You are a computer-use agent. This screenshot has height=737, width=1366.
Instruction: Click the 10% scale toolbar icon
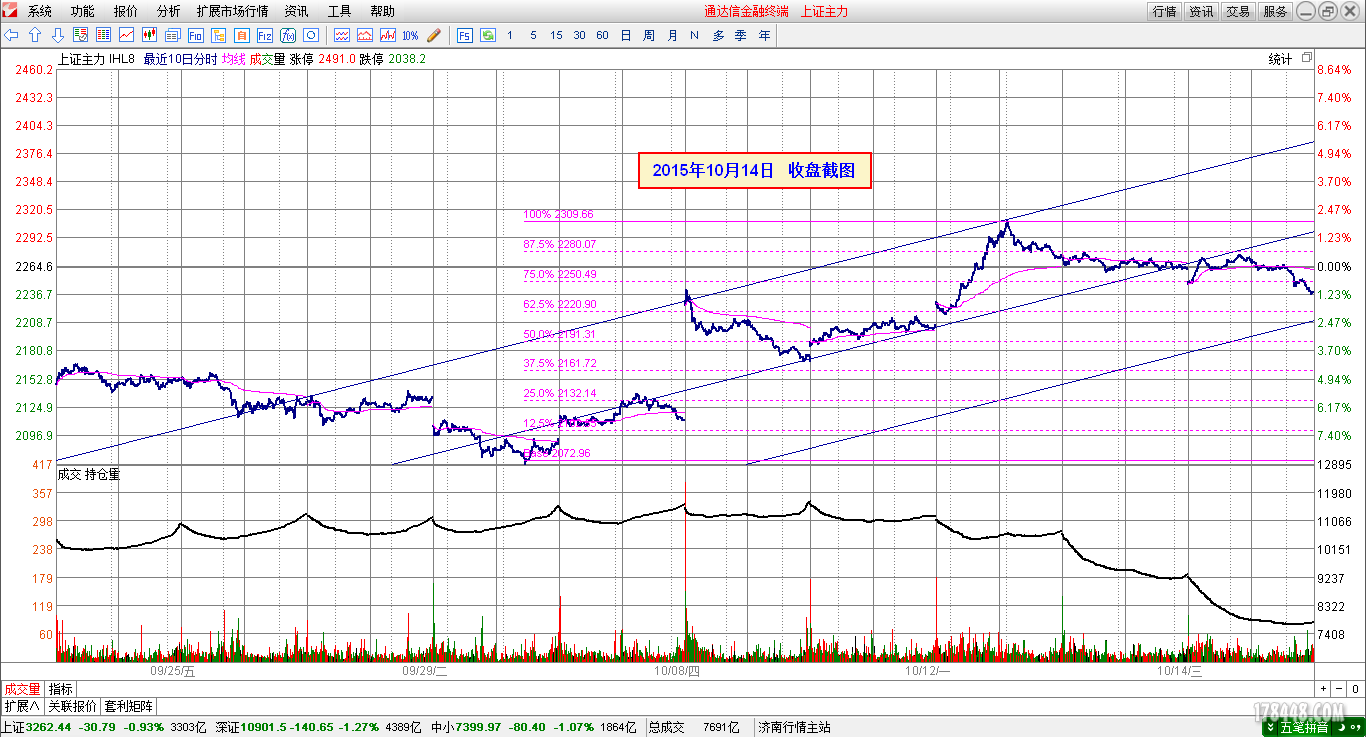pyautogui.click(x=410, y=35)
